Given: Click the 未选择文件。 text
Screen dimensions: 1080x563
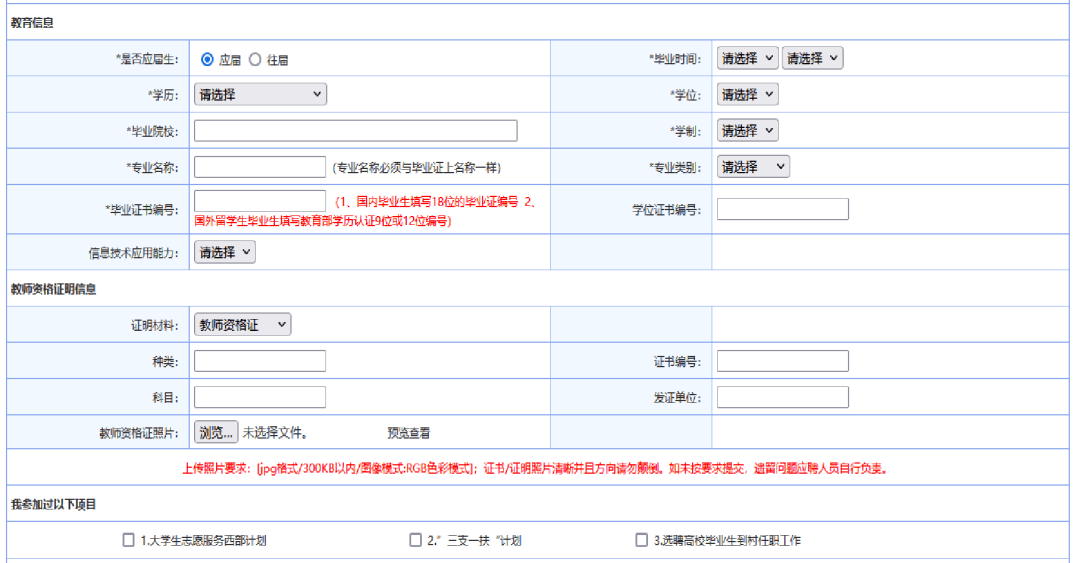Looking at the screenshot, I should (275, 433).
